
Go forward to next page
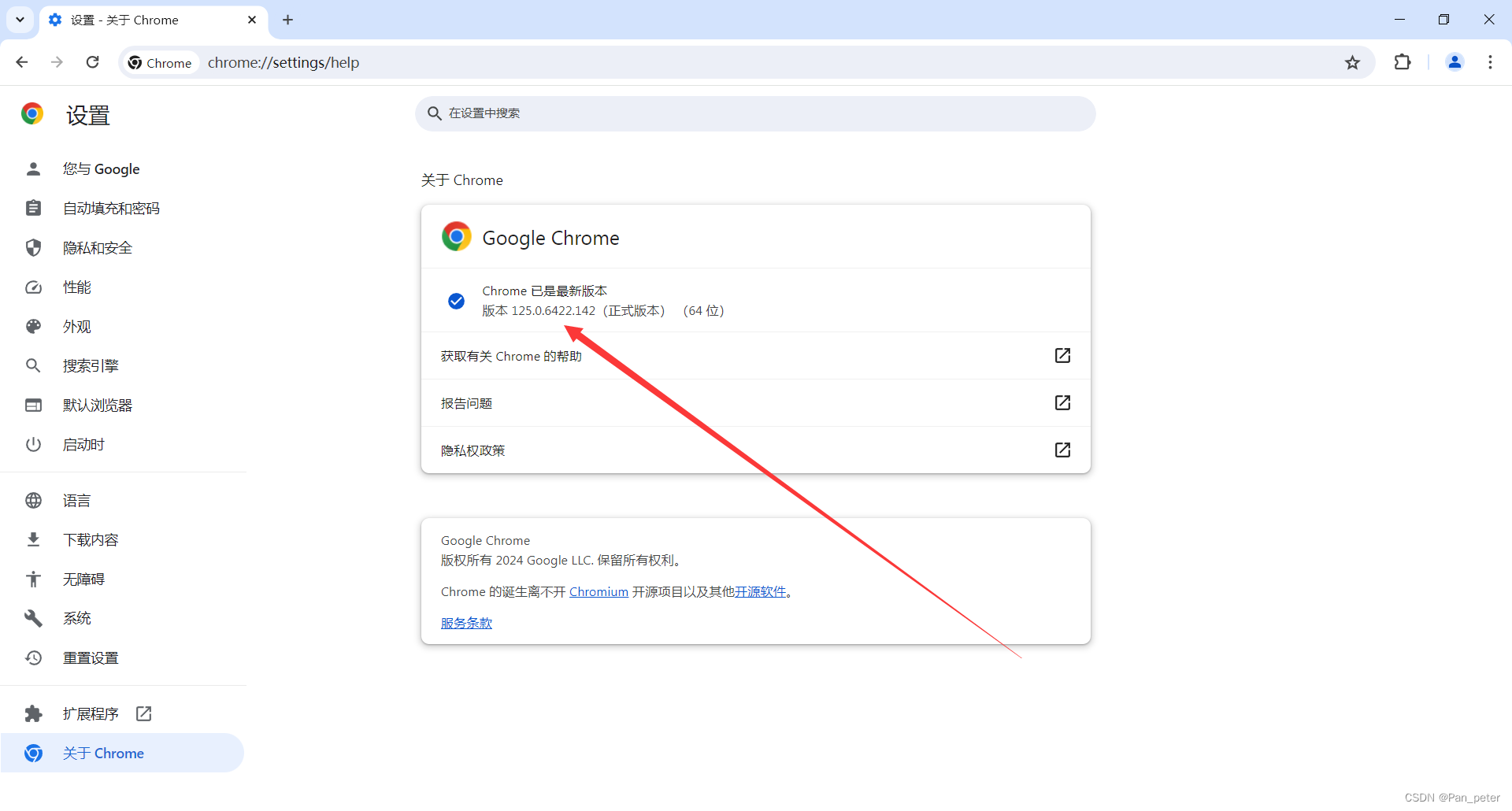[57, 62]
